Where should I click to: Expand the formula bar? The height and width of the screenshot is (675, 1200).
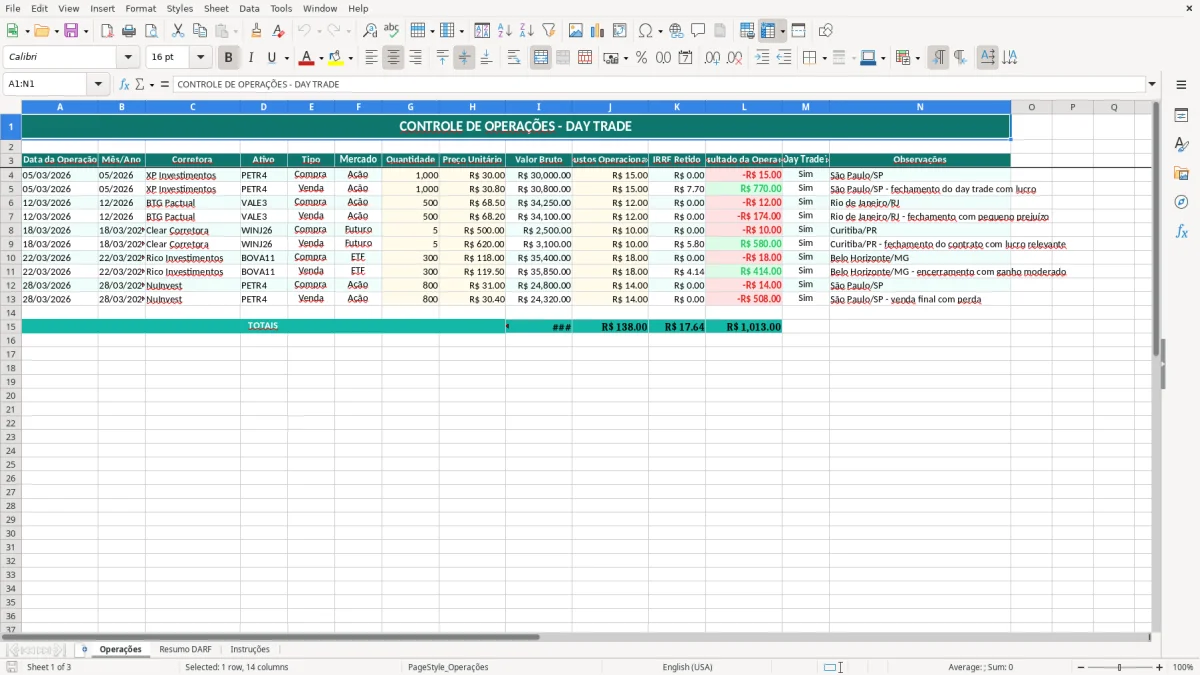[1152, 85]
